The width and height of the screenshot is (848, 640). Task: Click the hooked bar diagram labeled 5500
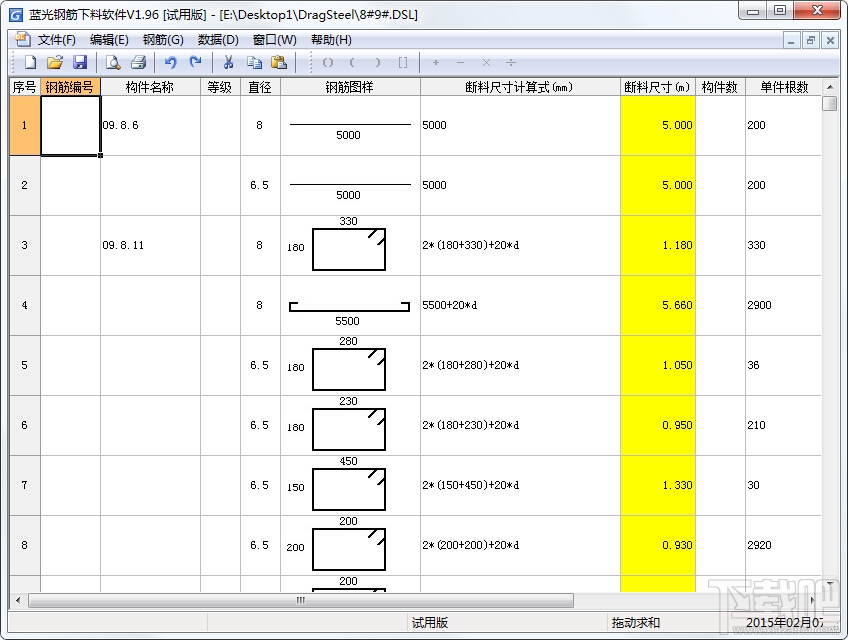point(349,307)
